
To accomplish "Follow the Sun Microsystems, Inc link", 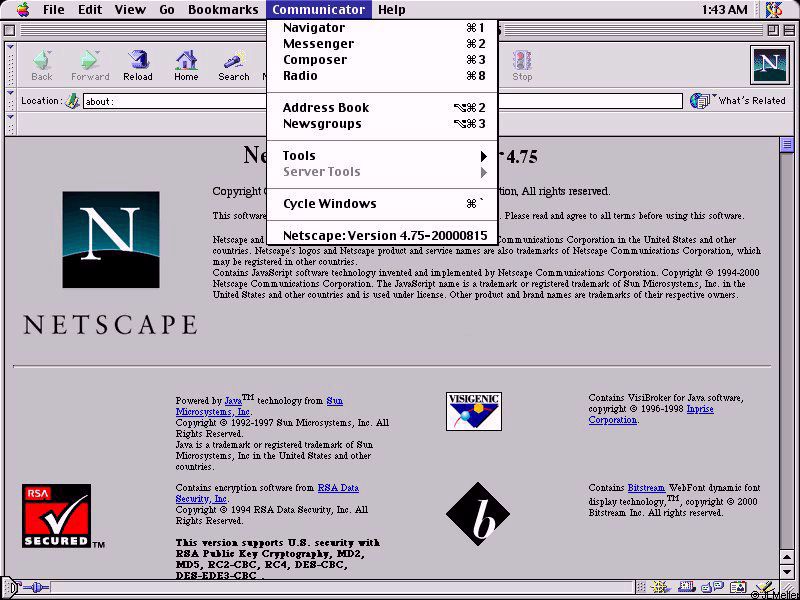I will tap(213, 412).
